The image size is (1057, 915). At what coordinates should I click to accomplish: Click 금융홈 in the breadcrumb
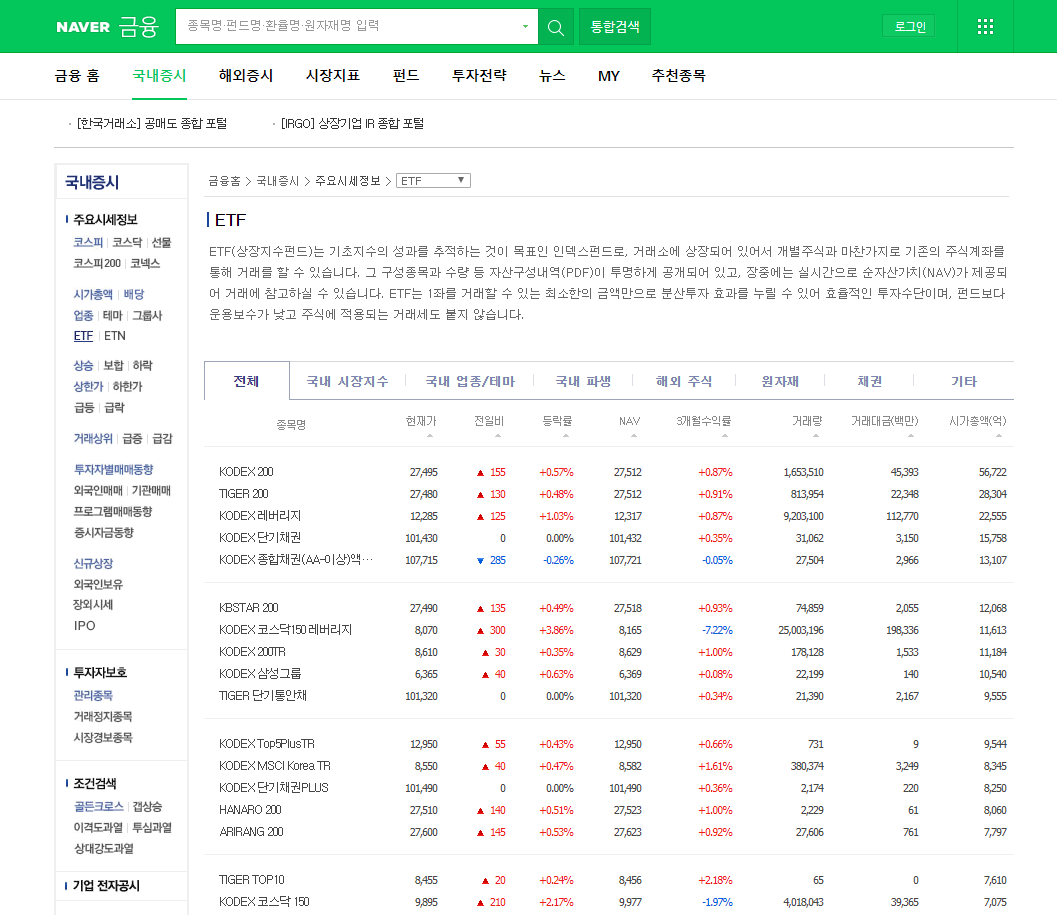(224, 181)
